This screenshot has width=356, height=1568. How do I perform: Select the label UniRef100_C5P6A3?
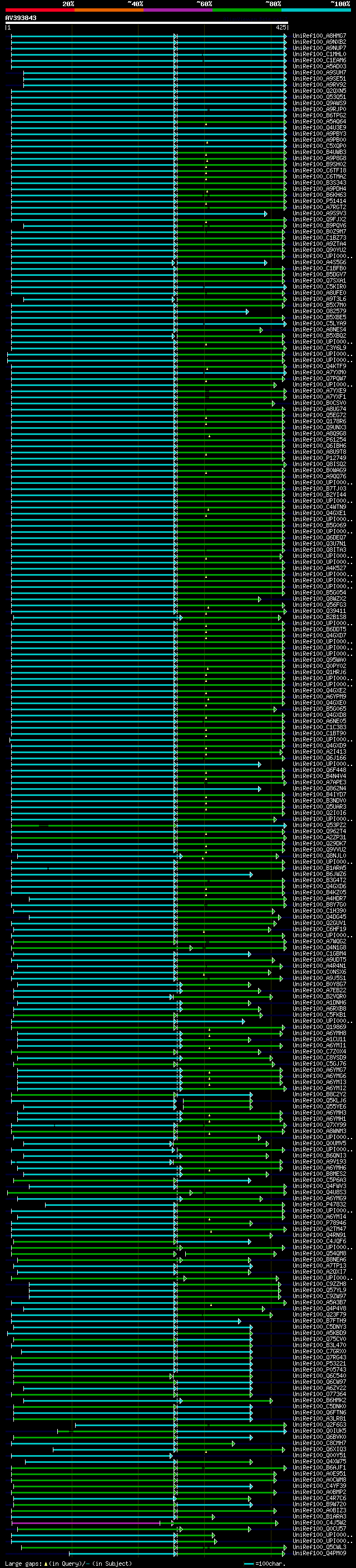click(x=319, y=1180)
